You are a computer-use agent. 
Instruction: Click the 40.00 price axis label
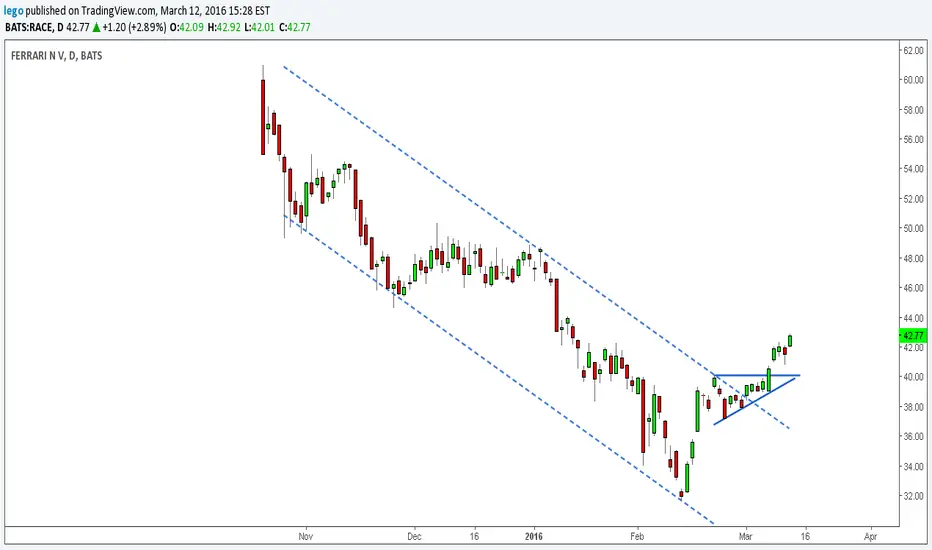click(913, 377)
